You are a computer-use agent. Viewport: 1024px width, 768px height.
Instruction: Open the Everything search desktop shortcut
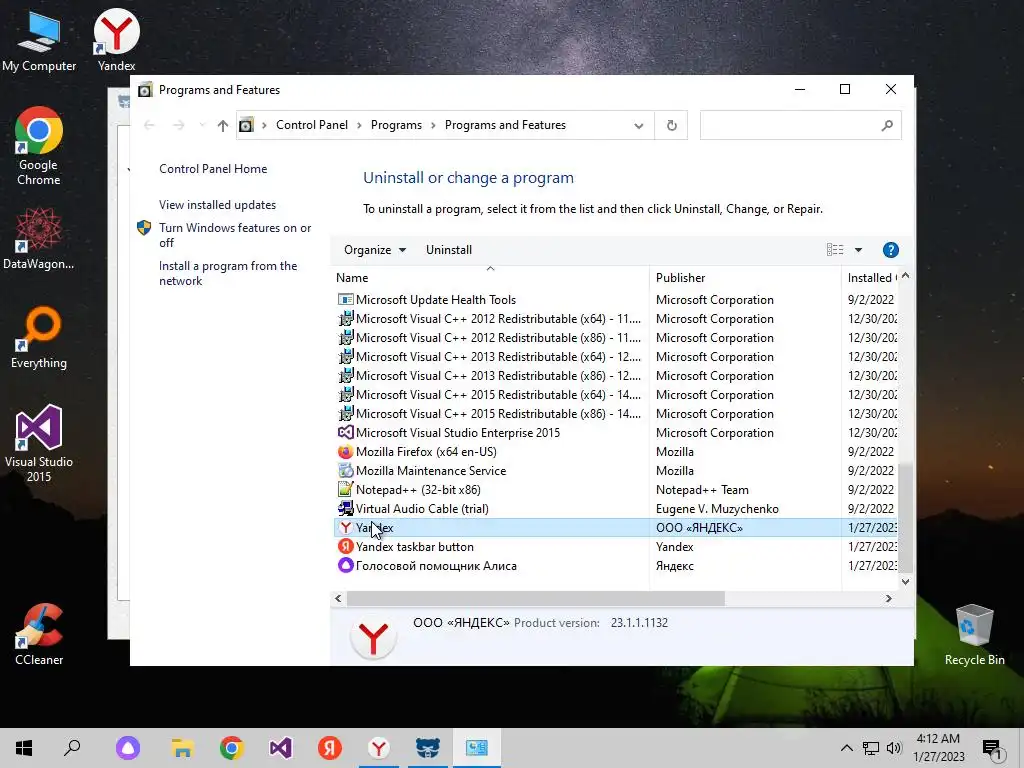click(39, 338)
